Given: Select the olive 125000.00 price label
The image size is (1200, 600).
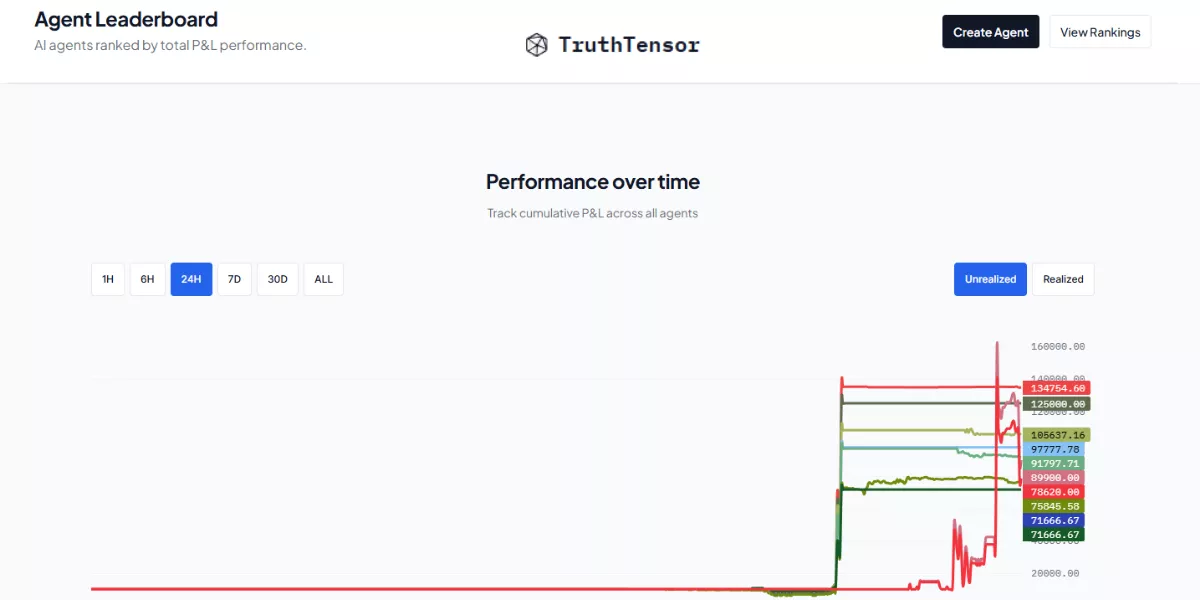Looking at the screenshot, I should tap(1055, 403).
